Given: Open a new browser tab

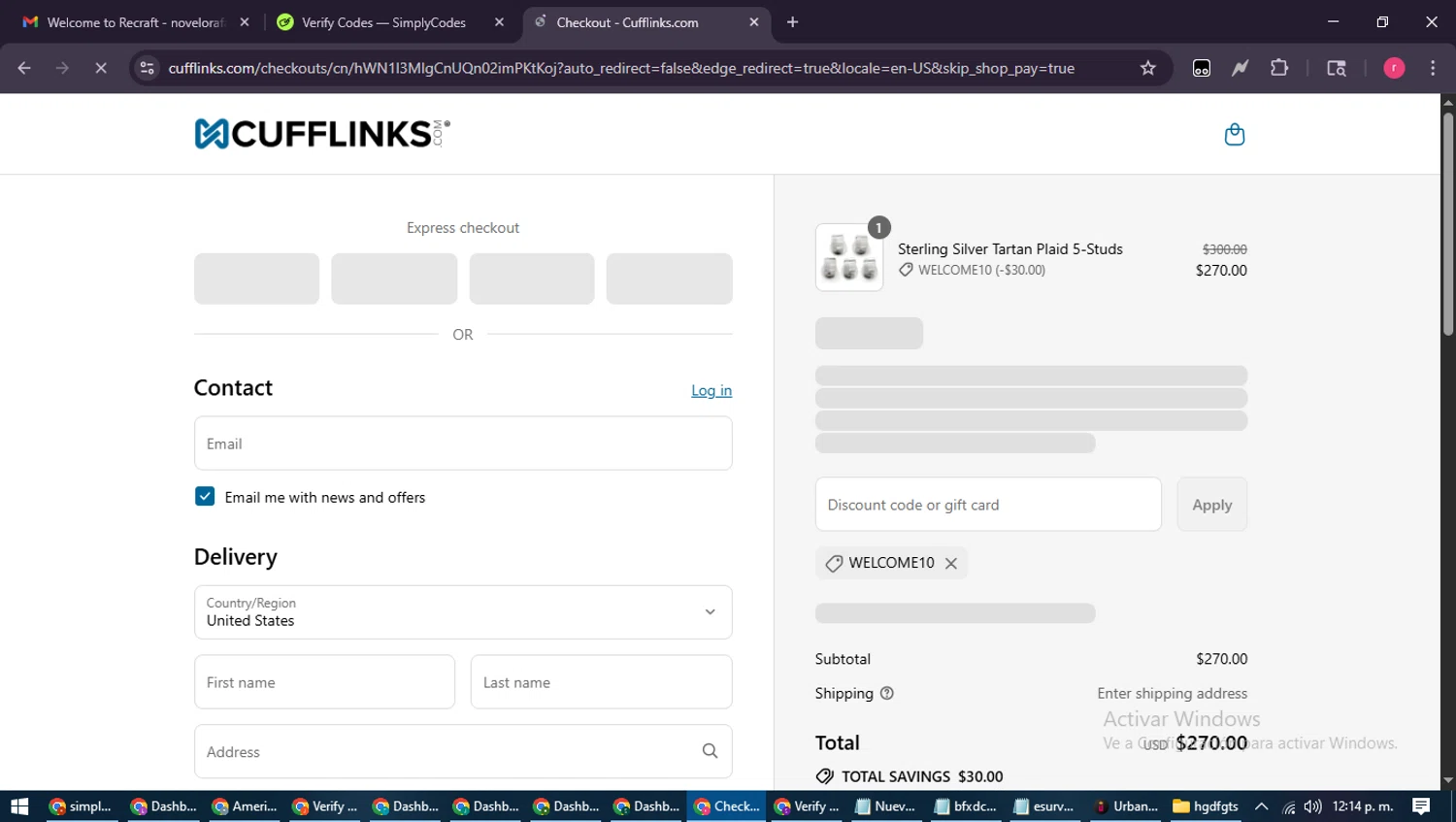Looking at the screenshot, I should point(792,21).
